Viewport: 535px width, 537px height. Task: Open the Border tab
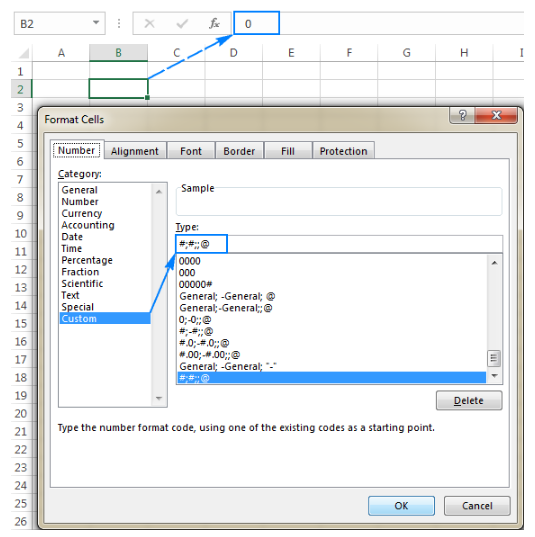tap(239, 151)
